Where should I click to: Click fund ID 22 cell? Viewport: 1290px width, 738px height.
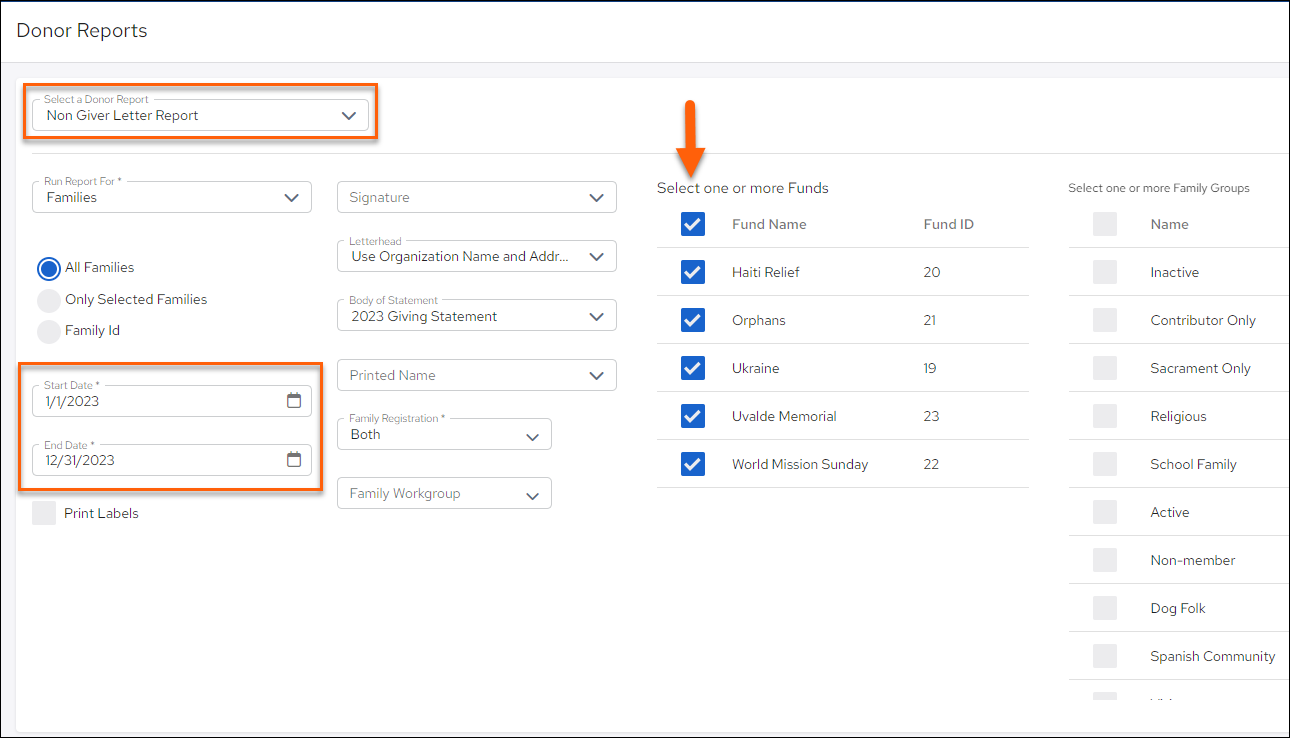click(x=932, y=464)
